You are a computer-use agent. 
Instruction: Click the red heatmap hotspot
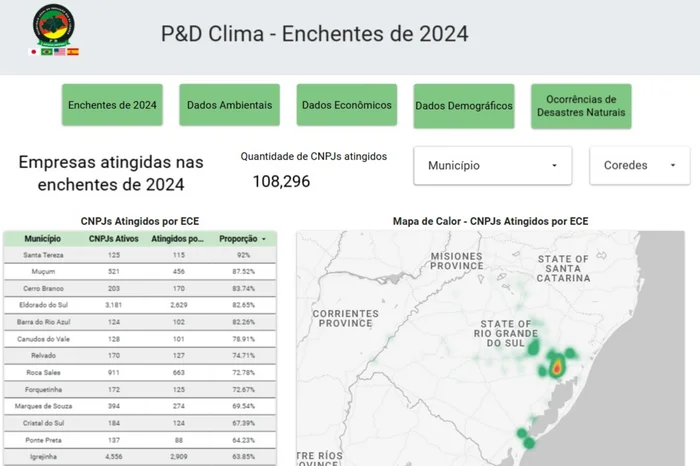click(x=557, y=368)
